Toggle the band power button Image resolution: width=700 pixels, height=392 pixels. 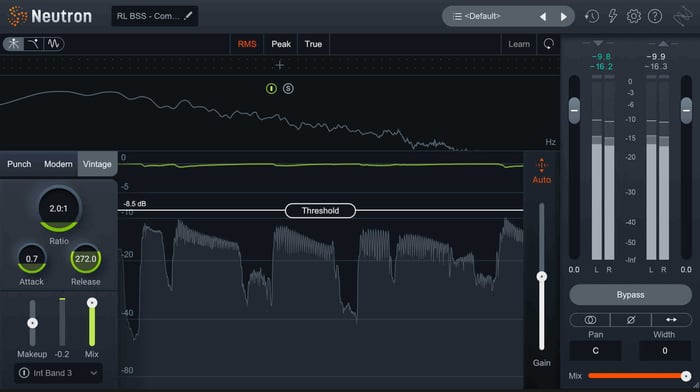coord(271,88)
